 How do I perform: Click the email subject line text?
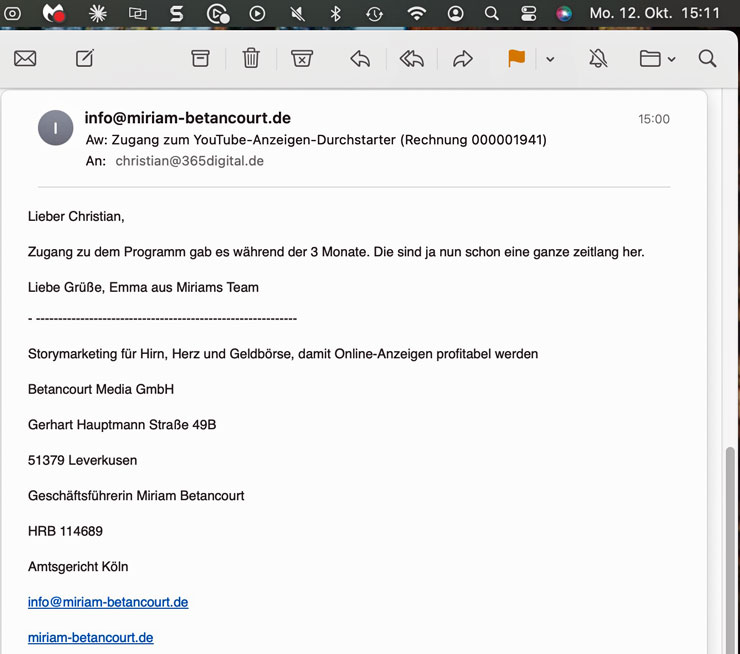[x=316, y=140]
